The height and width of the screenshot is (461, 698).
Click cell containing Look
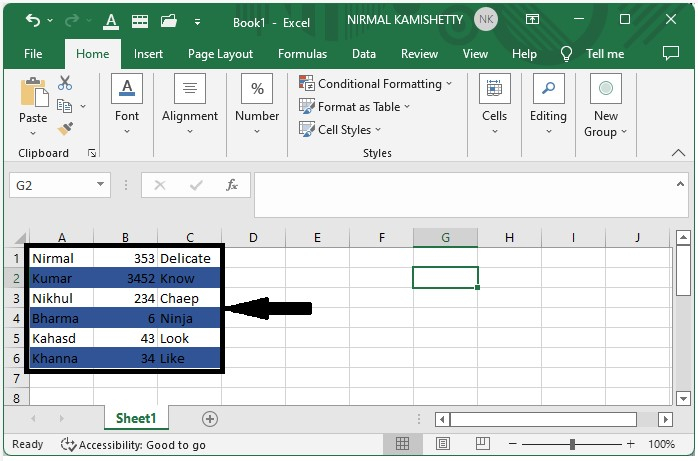189,339
